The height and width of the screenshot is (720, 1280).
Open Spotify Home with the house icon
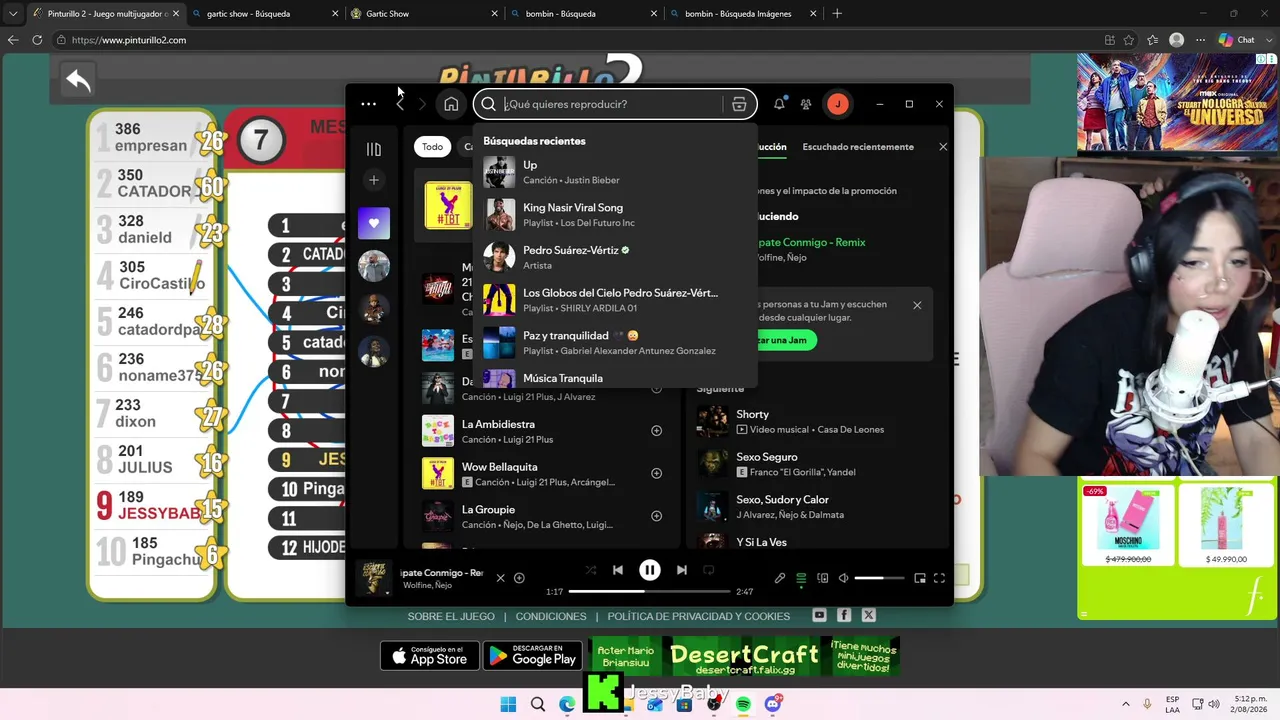point(451,104)
